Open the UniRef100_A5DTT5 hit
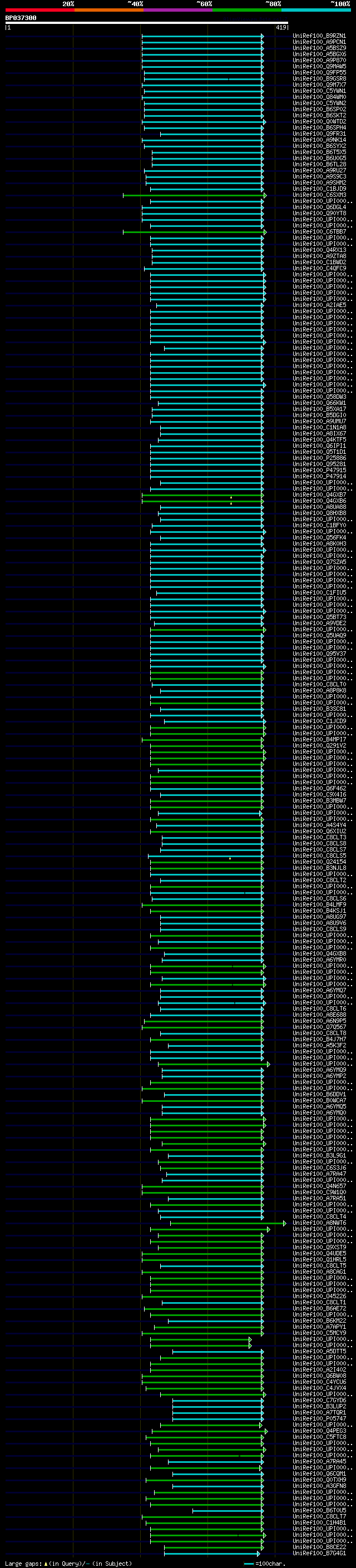The height and width of the screenshot is (1568, 356). (319, 1351)
